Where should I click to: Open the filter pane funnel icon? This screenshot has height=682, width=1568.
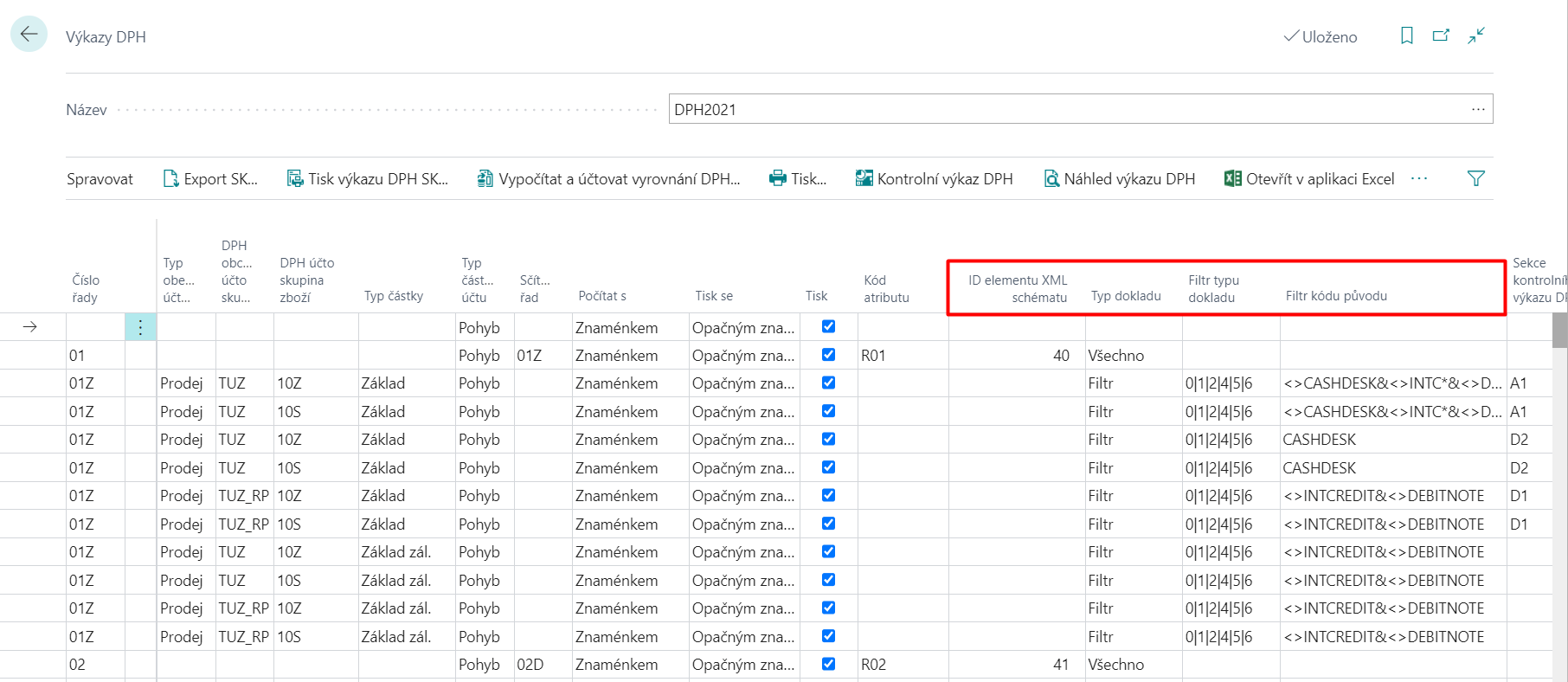1476,178
